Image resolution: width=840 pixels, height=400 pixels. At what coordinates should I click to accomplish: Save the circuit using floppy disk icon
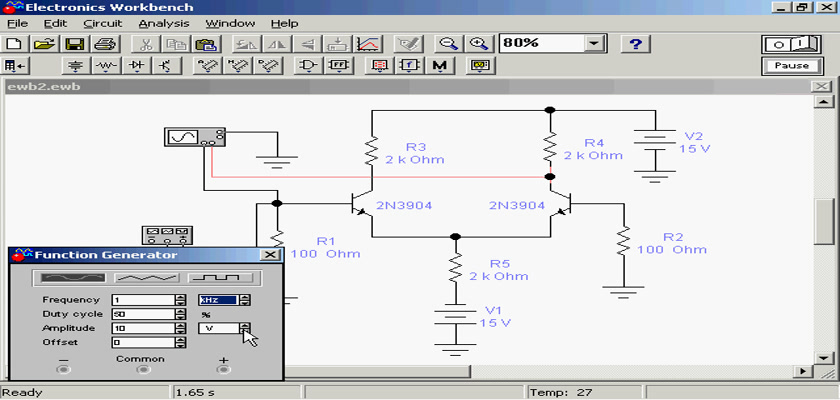(74, 44)
